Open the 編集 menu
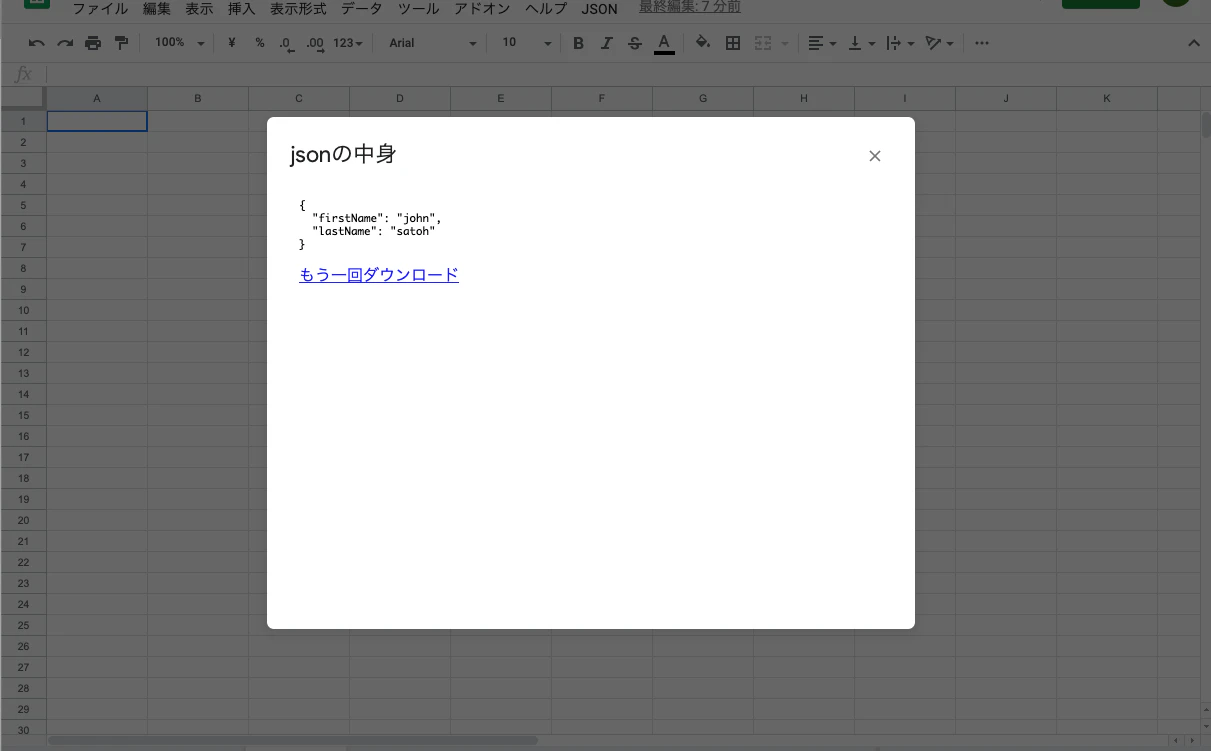The height and width of the screenshot is (751, 1211). click(x=156, y=9)
